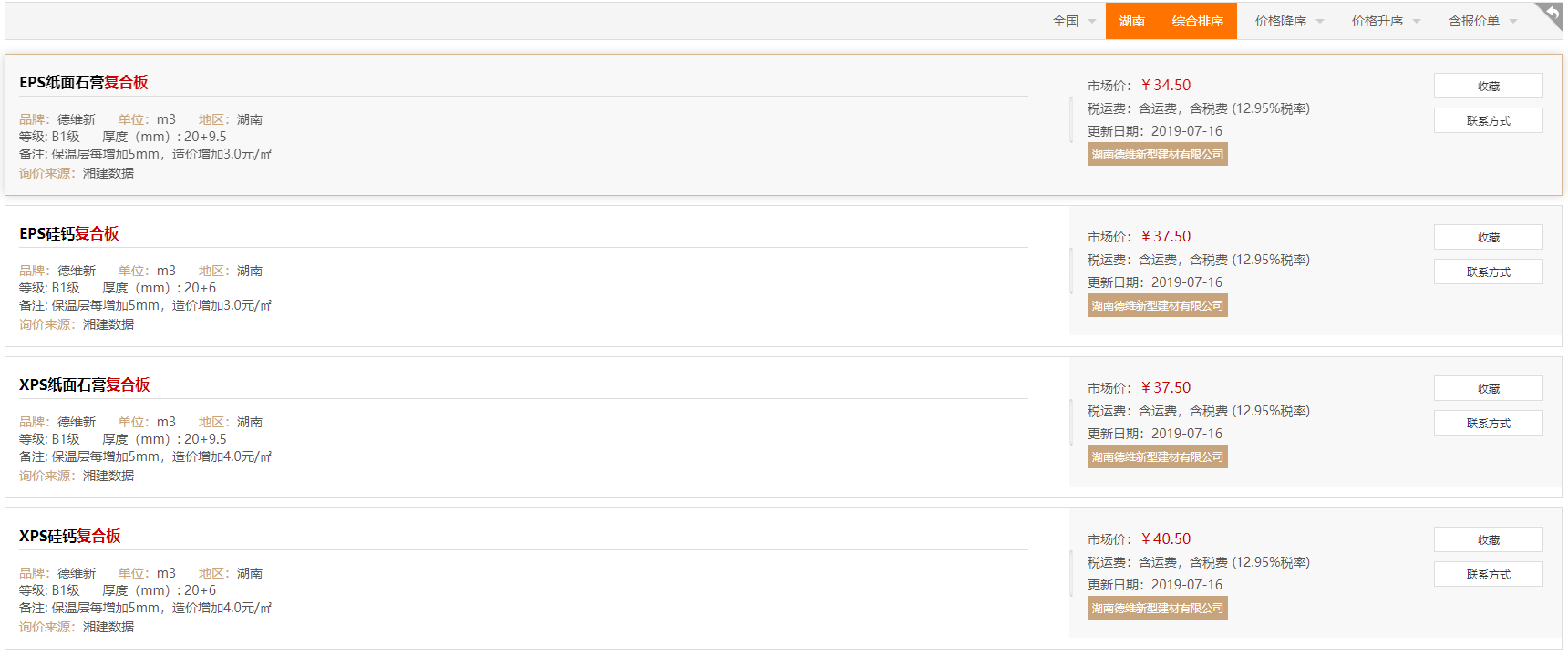Select the 湖南 region tab
Image resolution: width=1568 pixels, height=656 pixels.
point(1131,21)
